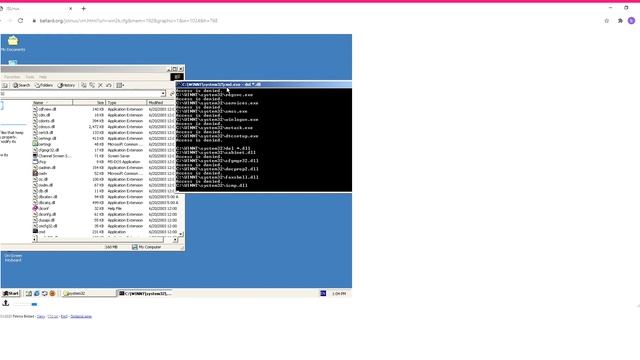640x360 pixels.
Task: Switch to C:\WINNT\system32 cmd taskbar button
Action: [145, 293]
